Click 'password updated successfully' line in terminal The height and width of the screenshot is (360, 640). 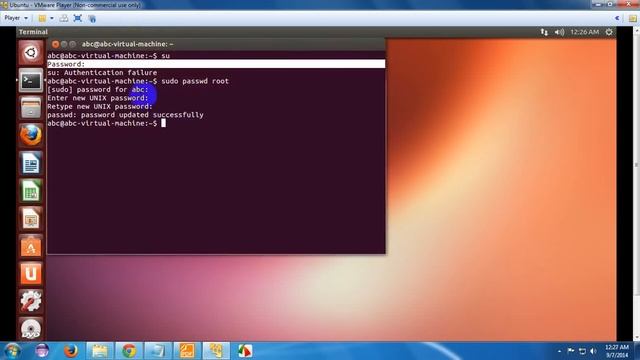click(125, 115)
